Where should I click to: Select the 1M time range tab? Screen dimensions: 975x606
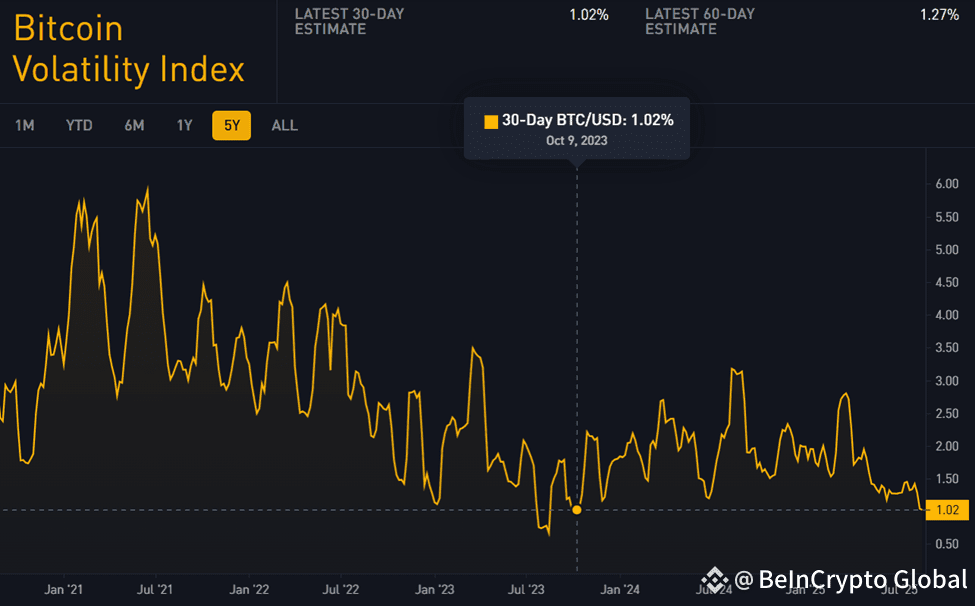point(25,126)
